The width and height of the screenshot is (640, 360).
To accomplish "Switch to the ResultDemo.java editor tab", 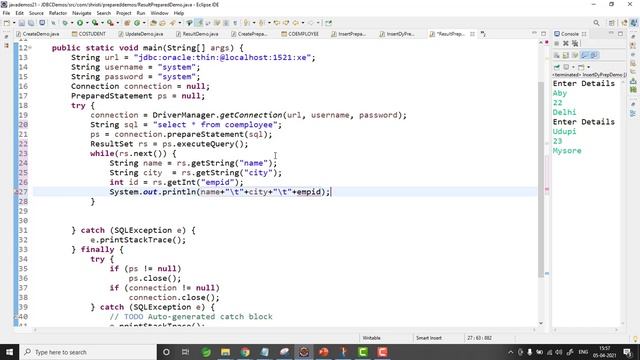I will tap(197, 34).
